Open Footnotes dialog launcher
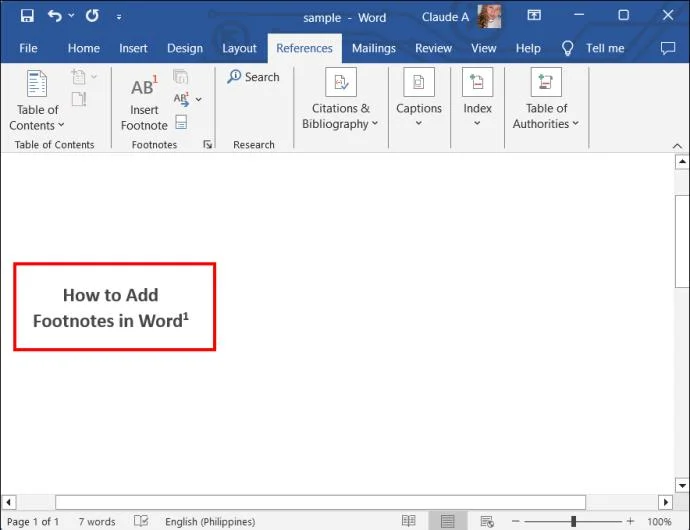Screen dimensions: 690x530 [208, 144]
